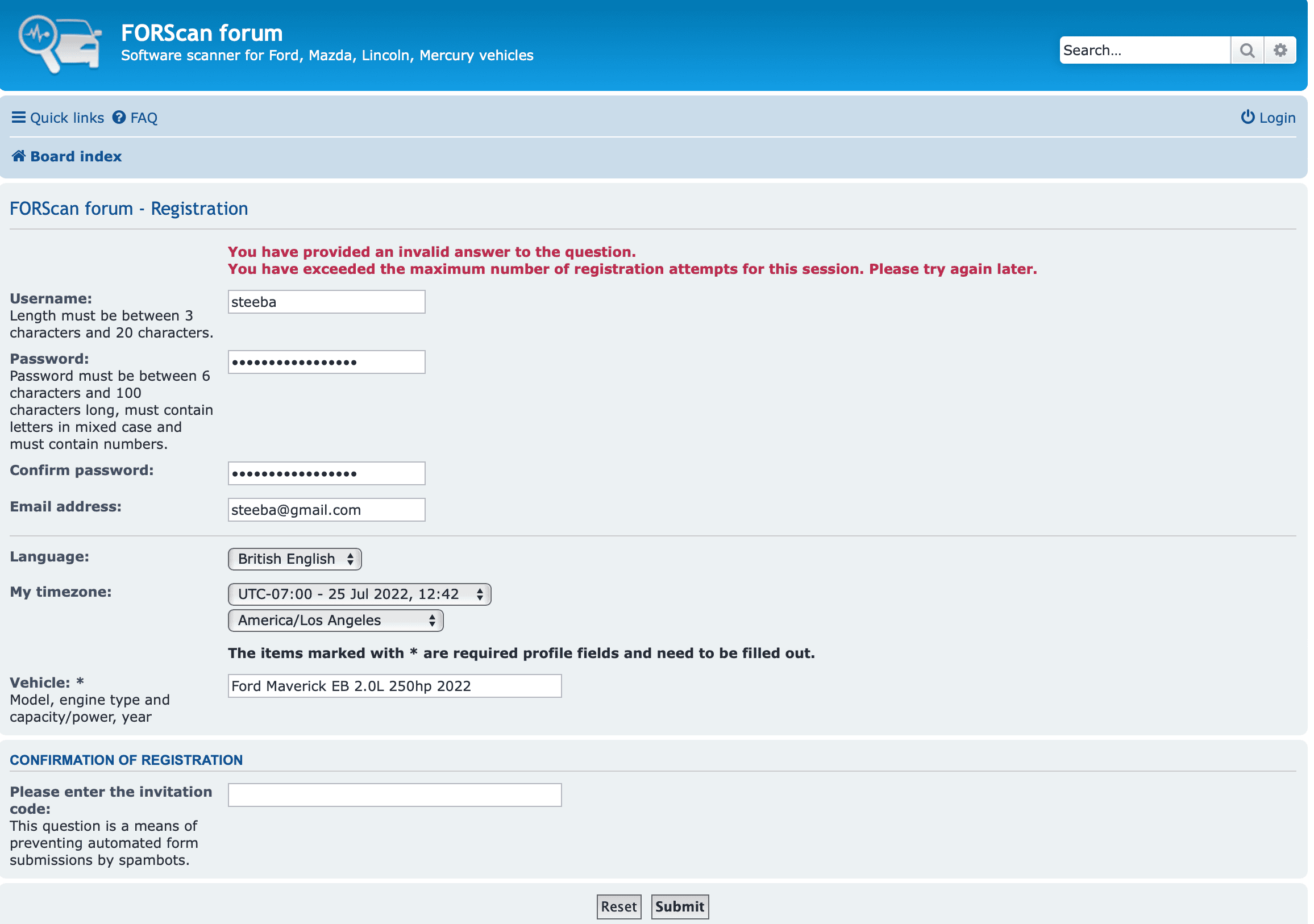Click the spambots explanation text

(x=104, y=843)
